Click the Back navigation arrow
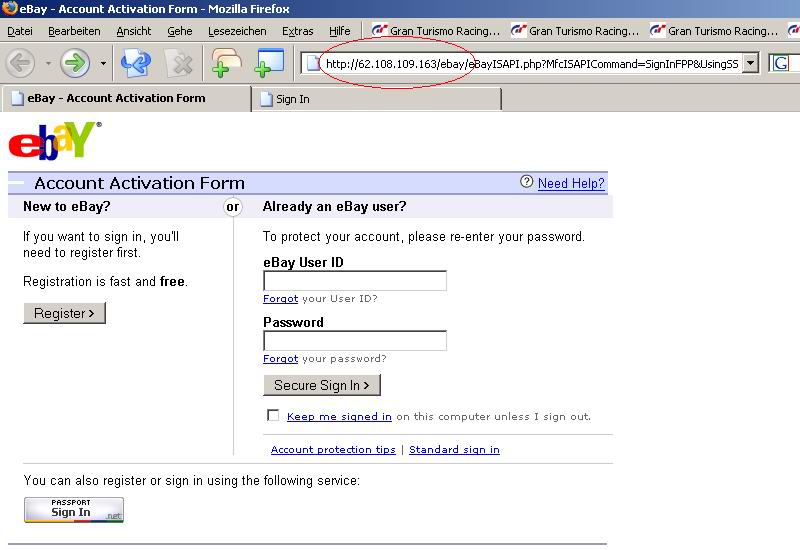Image resolution: width=800 pixels, height=550 pixels. coord(20,63)
